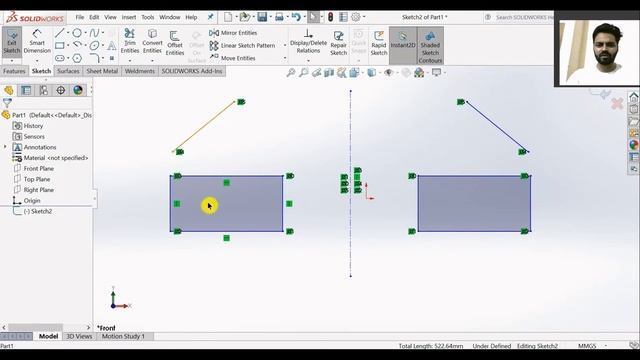Open the Display/Delete Relations dropdown arrow
The width and height of the screenshot is (640, 360).
(x=308, y=60)
